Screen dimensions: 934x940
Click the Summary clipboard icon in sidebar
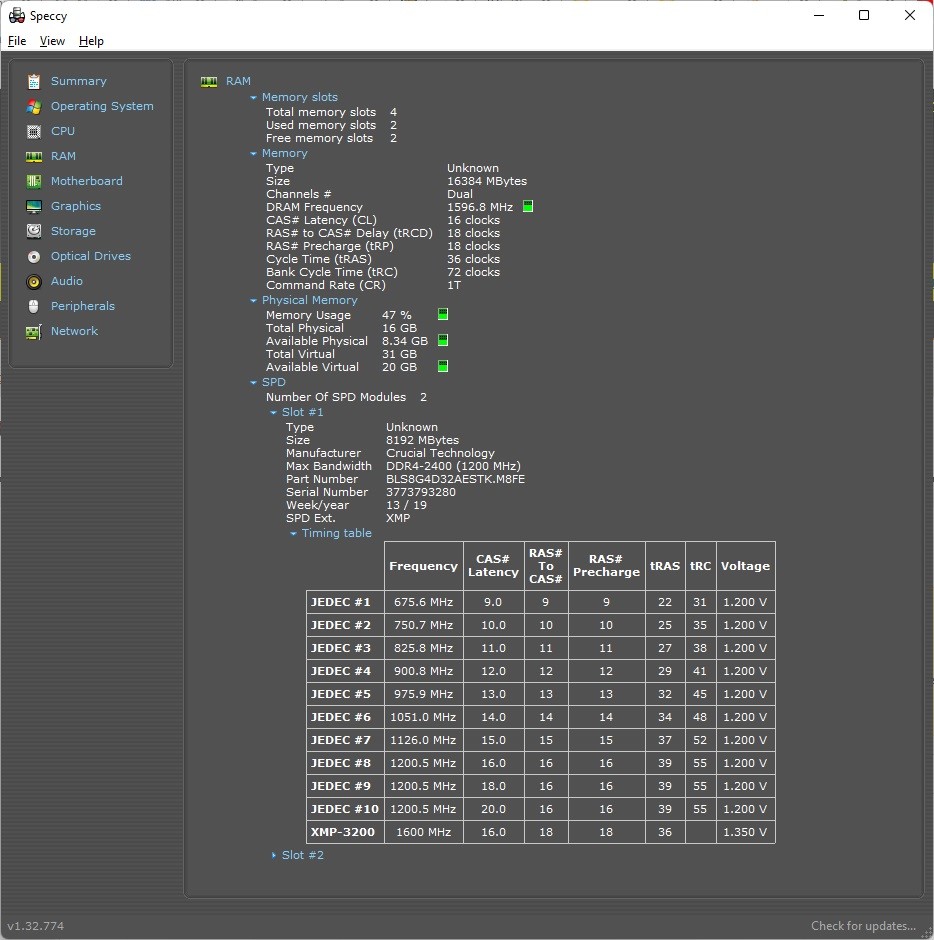point(34,81)
